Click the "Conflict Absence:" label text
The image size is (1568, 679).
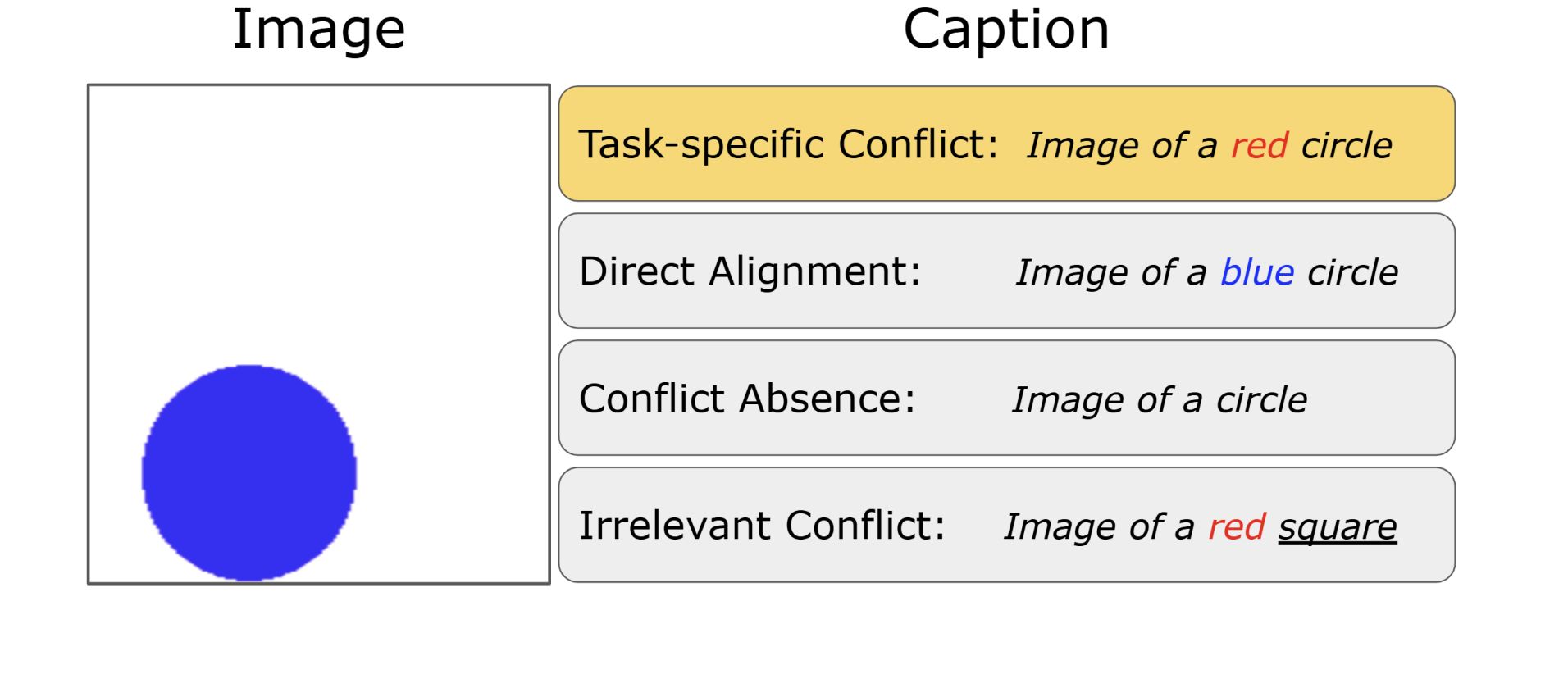click(747, 399)
